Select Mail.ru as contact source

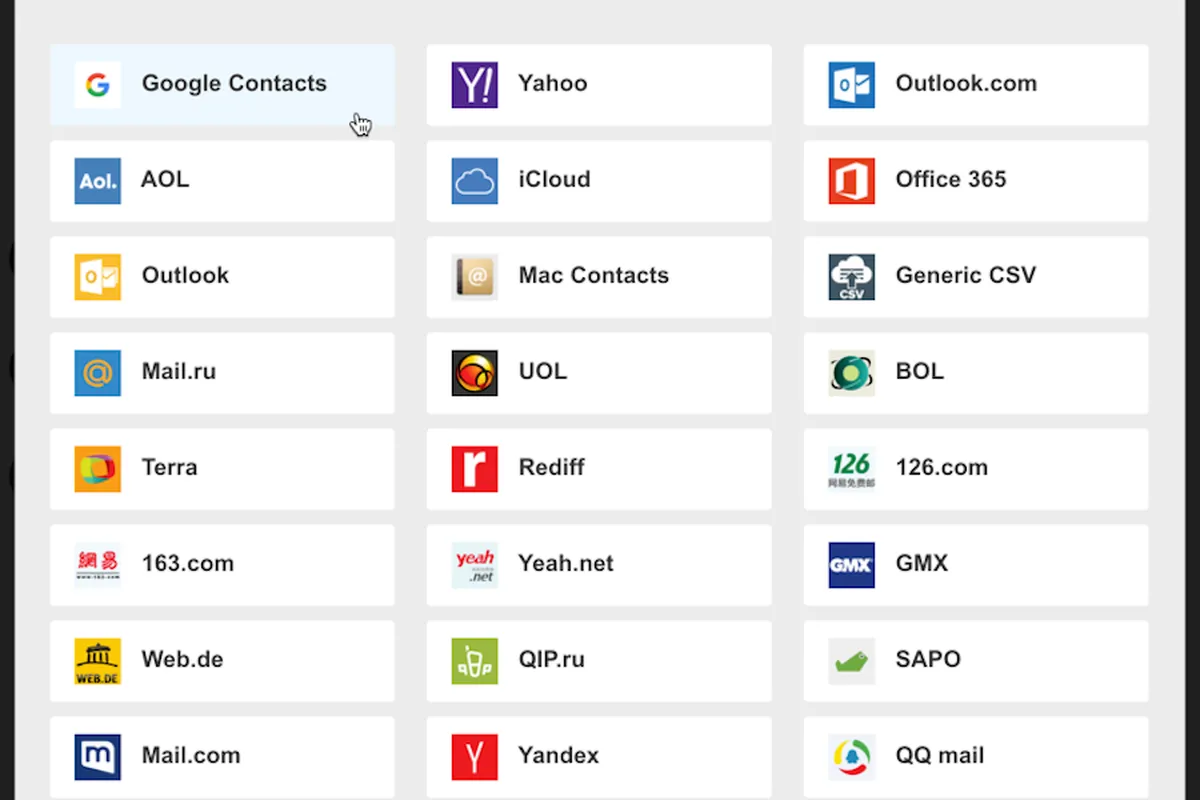point(222,373)
